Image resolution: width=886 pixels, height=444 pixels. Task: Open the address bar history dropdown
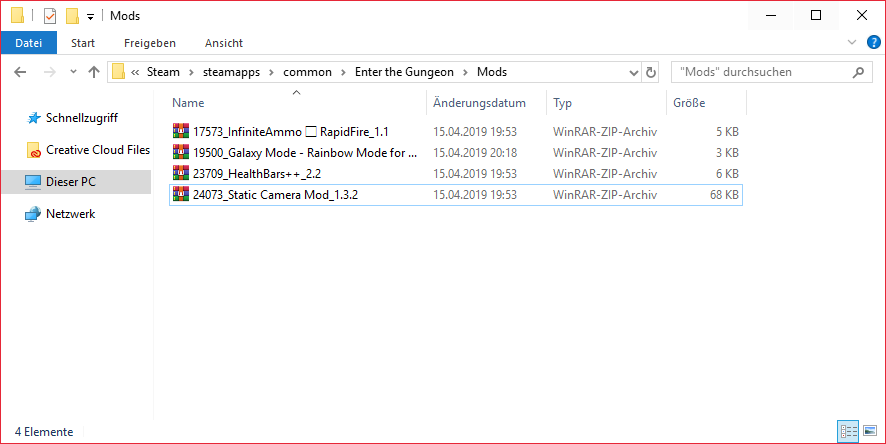point(633,72)
